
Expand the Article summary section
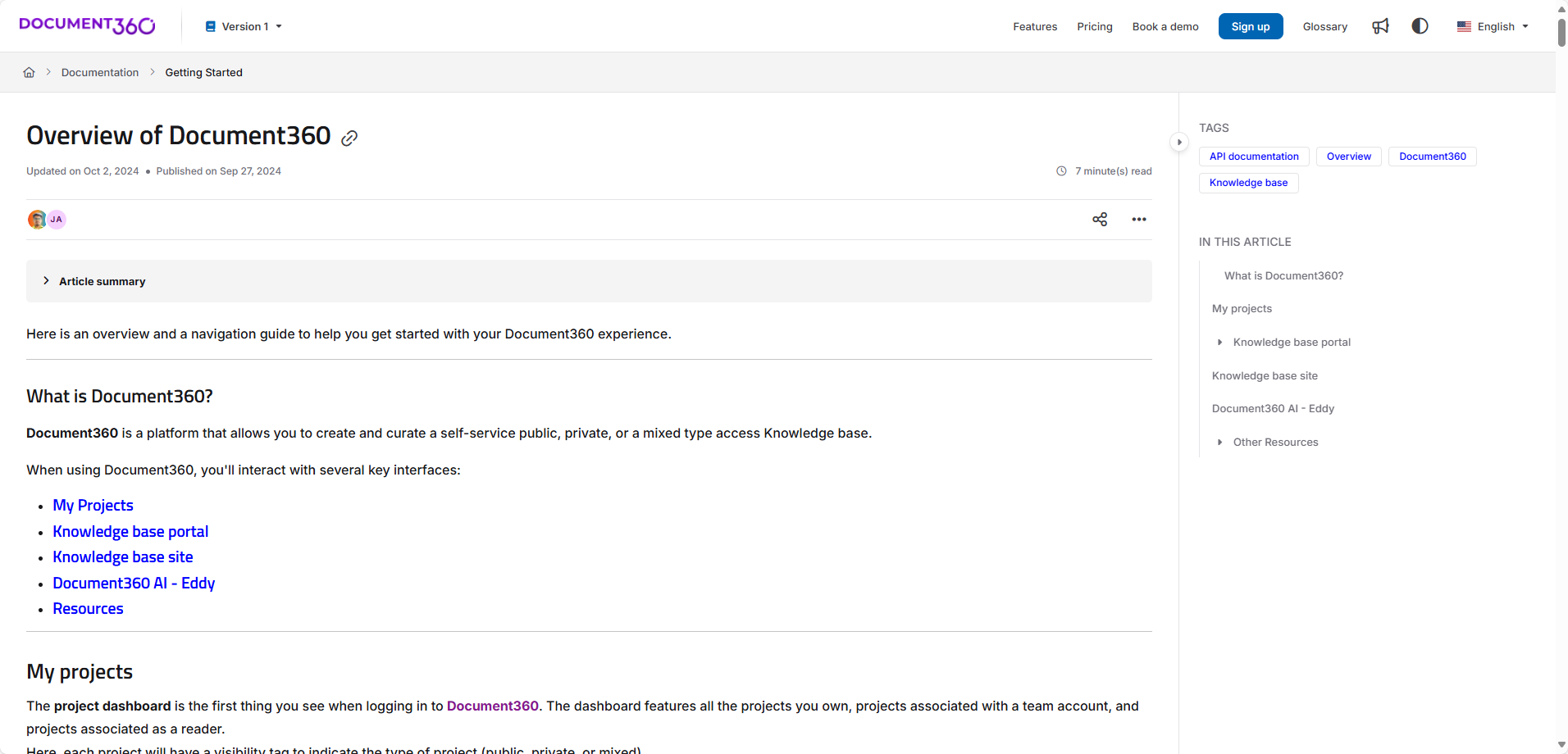click(589, 281)
